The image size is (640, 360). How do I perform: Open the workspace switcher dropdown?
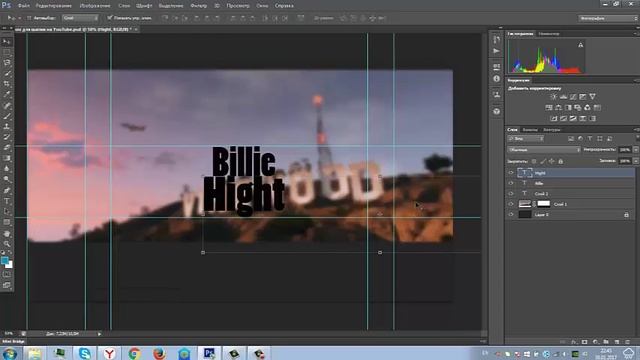point(608,18)
